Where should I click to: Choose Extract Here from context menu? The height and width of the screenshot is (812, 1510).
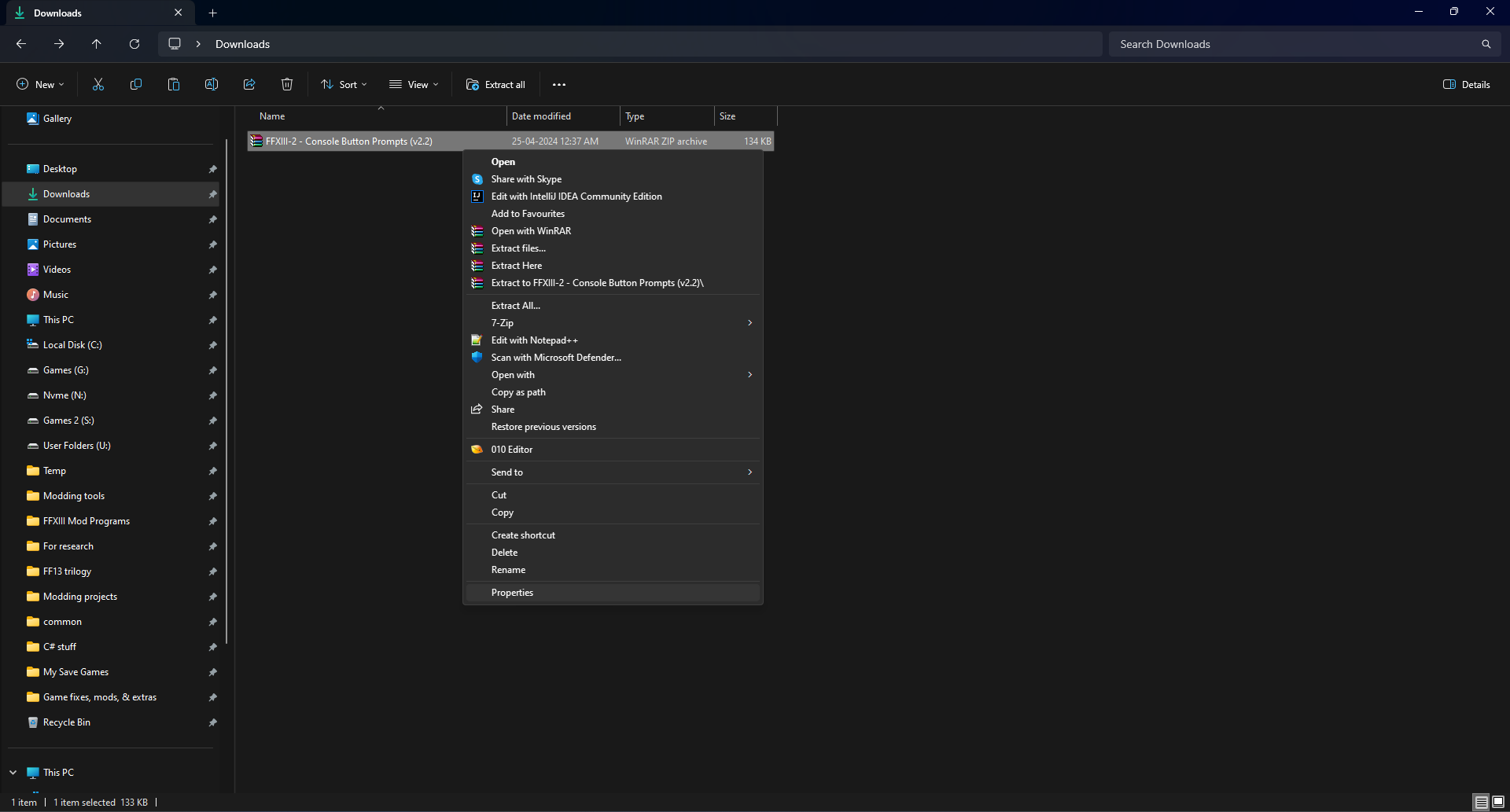[517, 266]
